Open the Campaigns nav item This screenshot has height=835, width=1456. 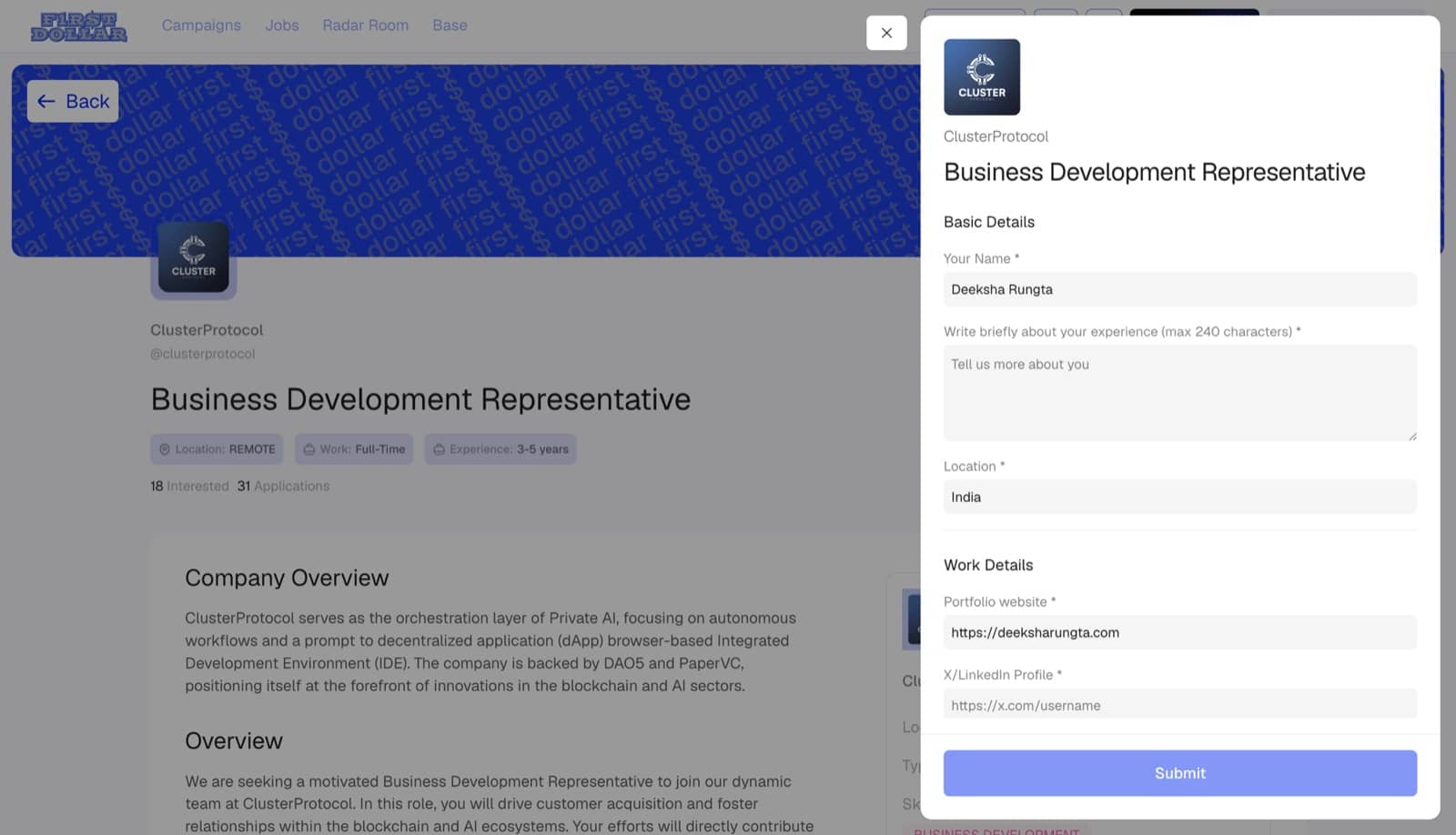pos(201,25)
